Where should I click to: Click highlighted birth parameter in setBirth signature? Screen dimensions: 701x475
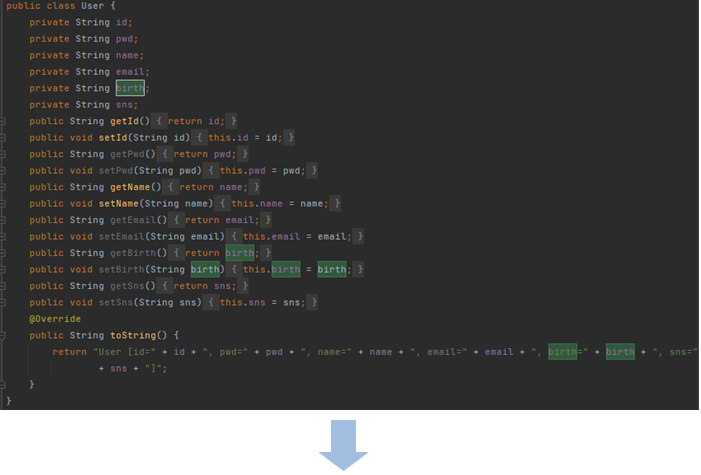pyautogui.click(x=205, y=270)
